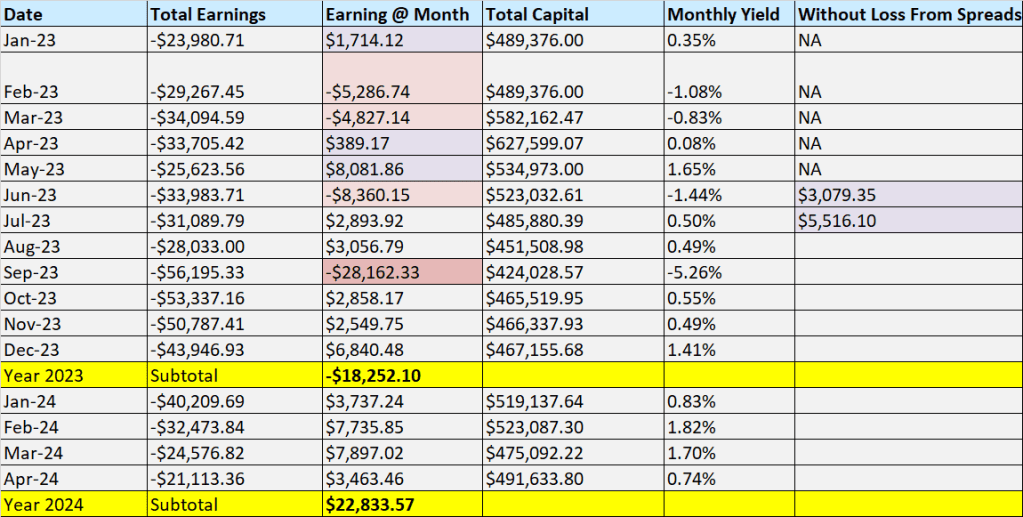Viewport: 1023px width, 517px height.
Task: Select the Total Capital header cell
Action: coord(573,15)
